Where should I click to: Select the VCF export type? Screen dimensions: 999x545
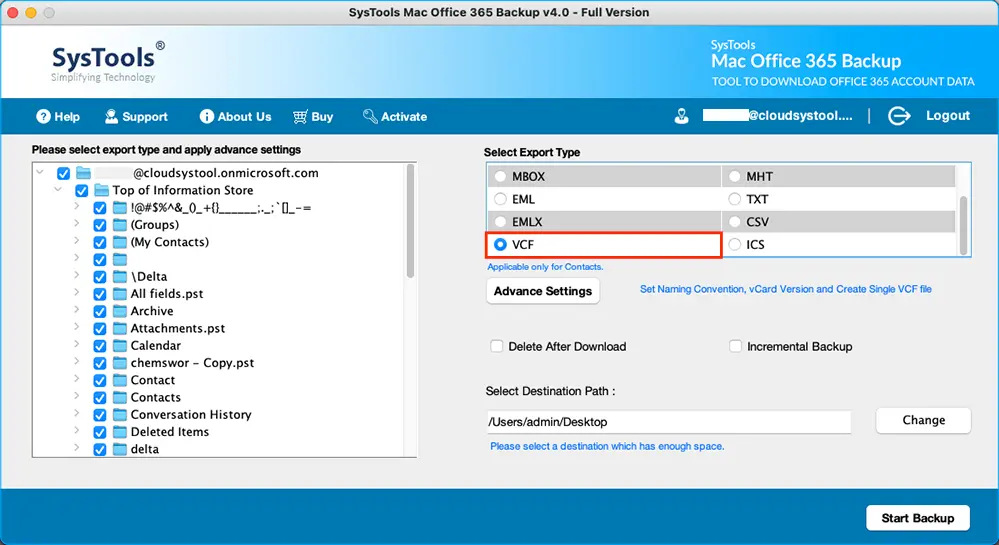coord(501,245)
